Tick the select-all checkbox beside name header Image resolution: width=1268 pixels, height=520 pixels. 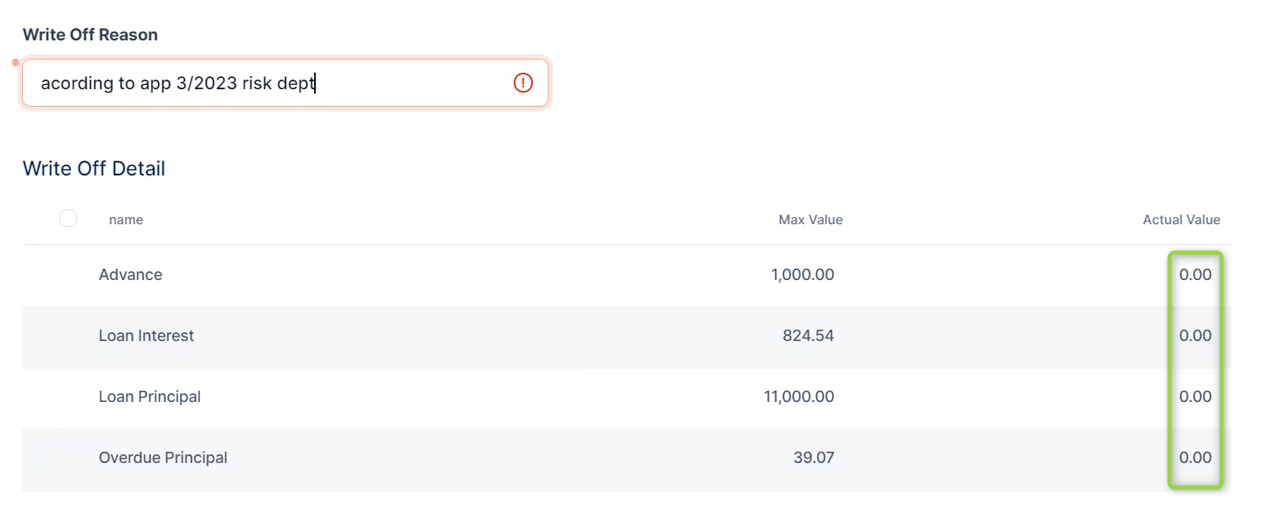pos(68,218)
